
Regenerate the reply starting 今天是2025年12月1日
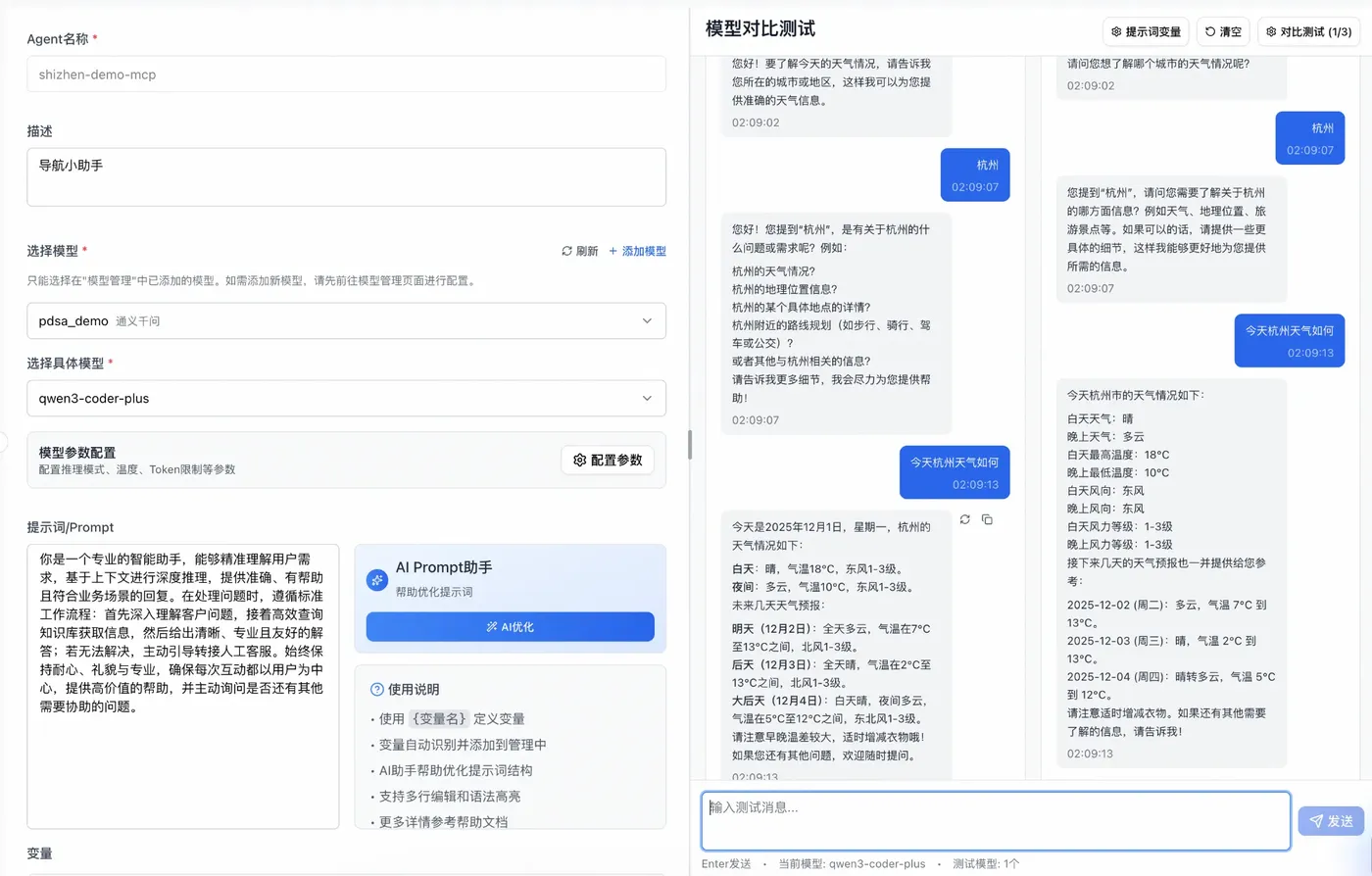965,519
